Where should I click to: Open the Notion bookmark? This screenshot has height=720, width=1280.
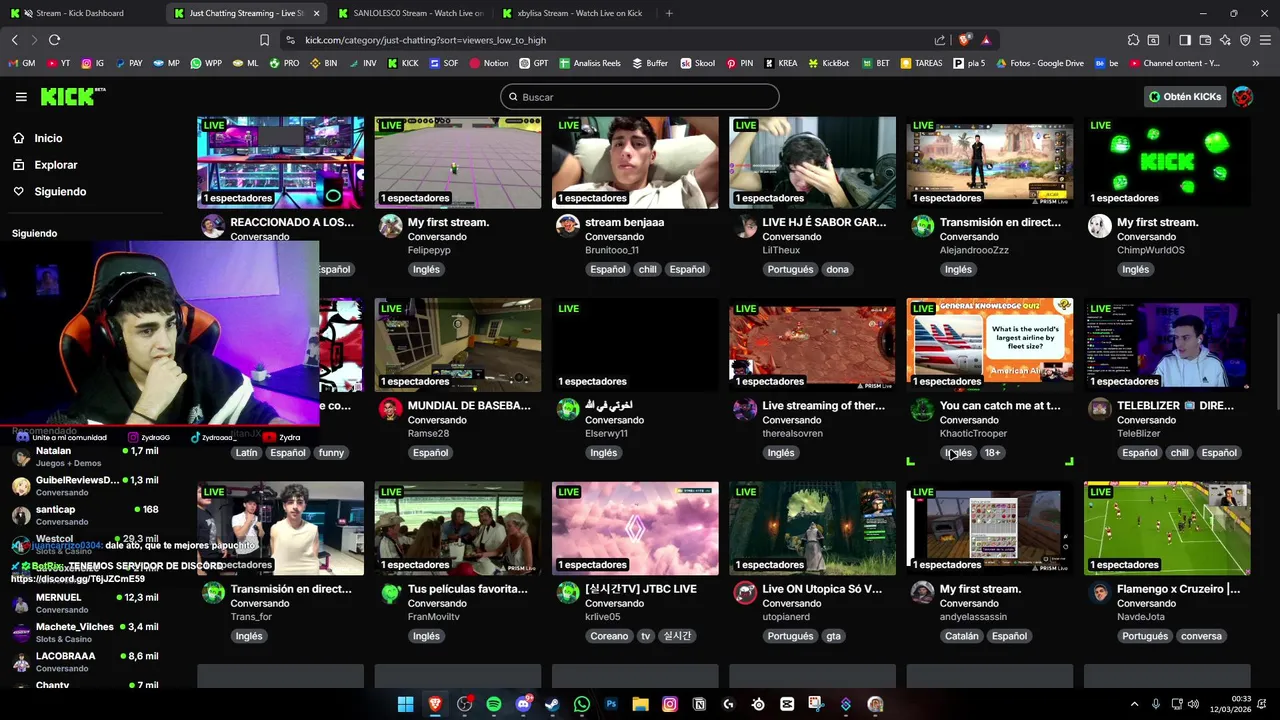point(489,63)
